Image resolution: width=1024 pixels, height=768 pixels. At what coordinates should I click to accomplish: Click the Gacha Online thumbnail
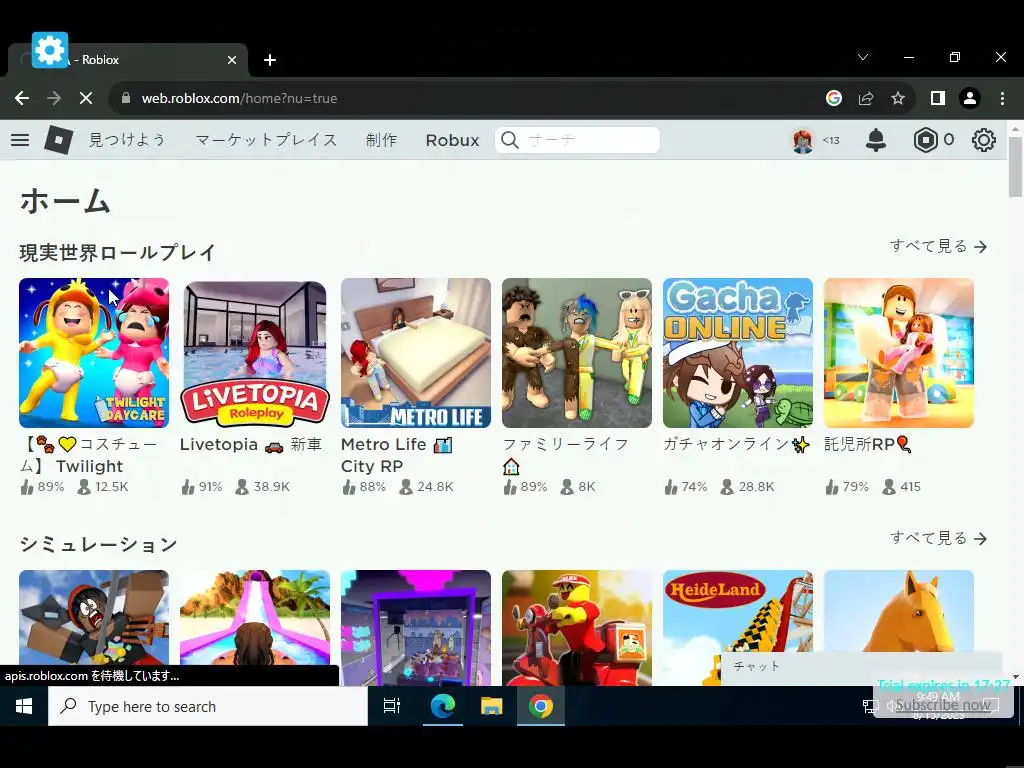click(x=738, y=353)
